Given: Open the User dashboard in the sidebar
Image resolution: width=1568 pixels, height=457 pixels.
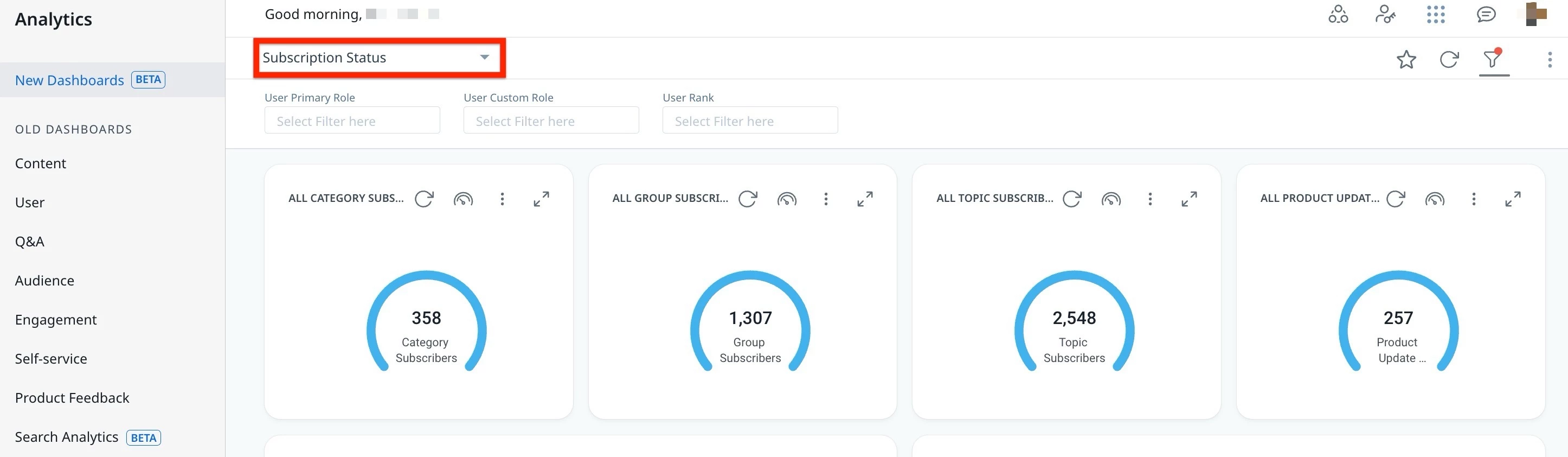Looking at the screenshot, I should [30, 202].
